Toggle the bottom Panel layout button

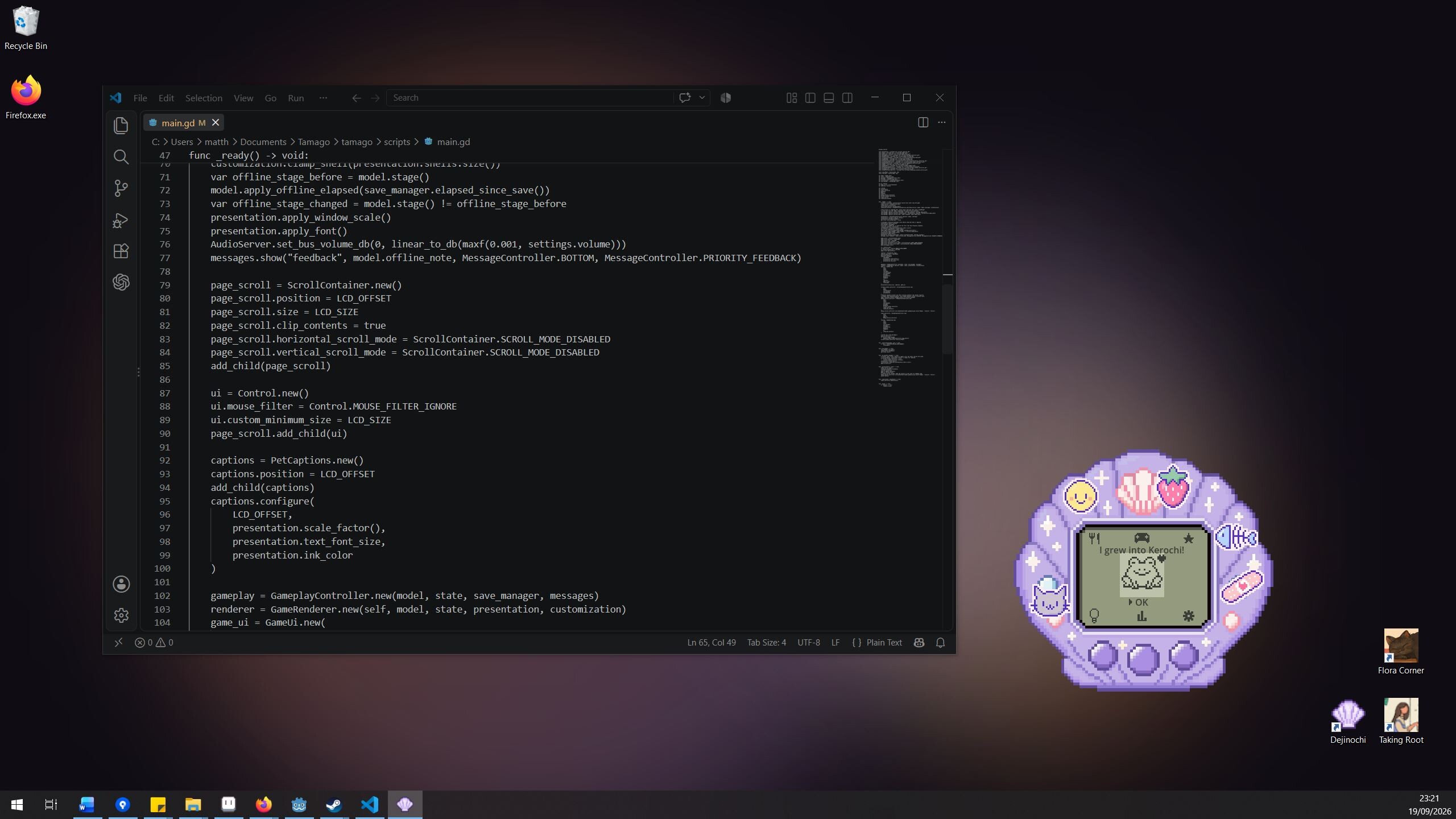(x=829, y=98)
